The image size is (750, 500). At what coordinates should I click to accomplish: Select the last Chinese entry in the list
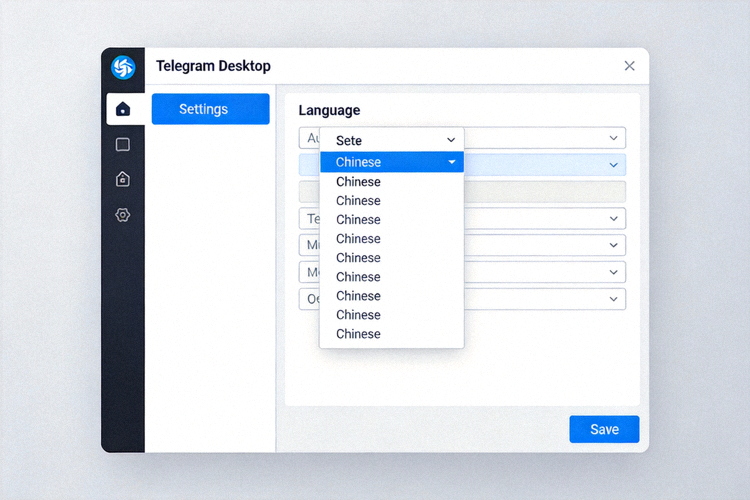click(x=358, y=334)
